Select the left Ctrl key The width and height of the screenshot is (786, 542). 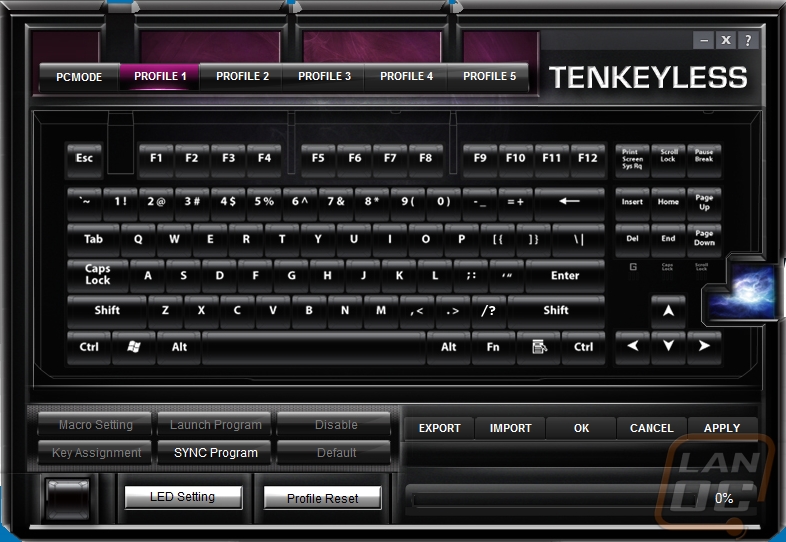tap(89, 347)
